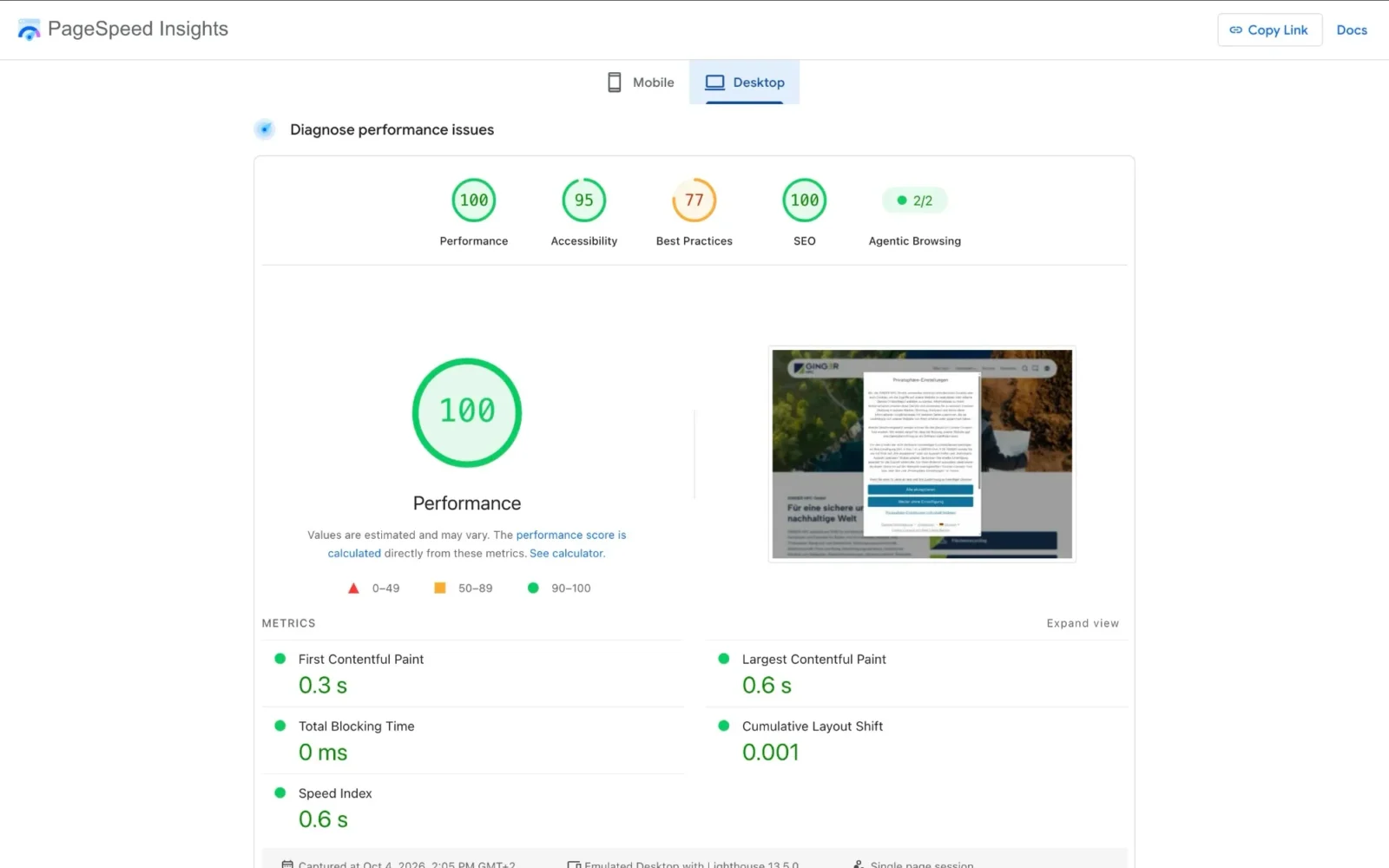Click the METRICS heading
Image resolution: width=1389 pixels, height=868 pixels.
tap(289, 623)
